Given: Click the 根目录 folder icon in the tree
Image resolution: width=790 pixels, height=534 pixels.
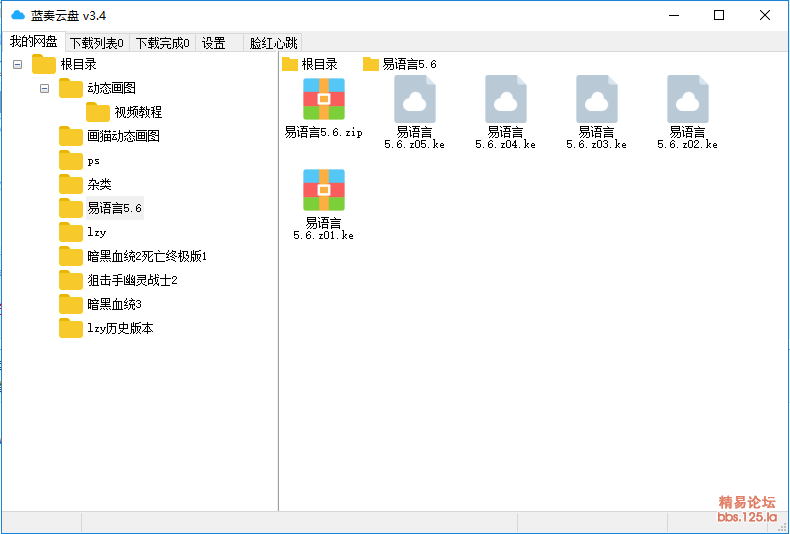Looking at the screenshot, I should [x=44, y=64].
